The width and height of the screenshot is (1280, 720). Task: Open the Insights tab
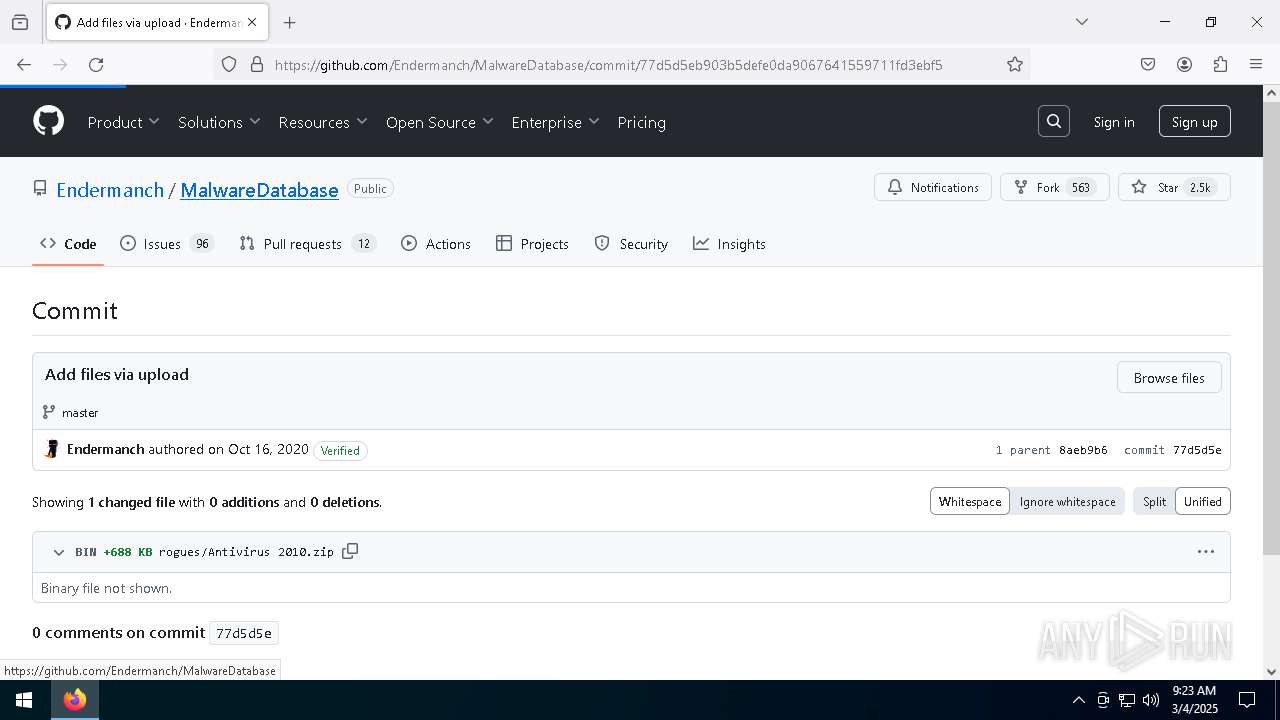[729, 244]
